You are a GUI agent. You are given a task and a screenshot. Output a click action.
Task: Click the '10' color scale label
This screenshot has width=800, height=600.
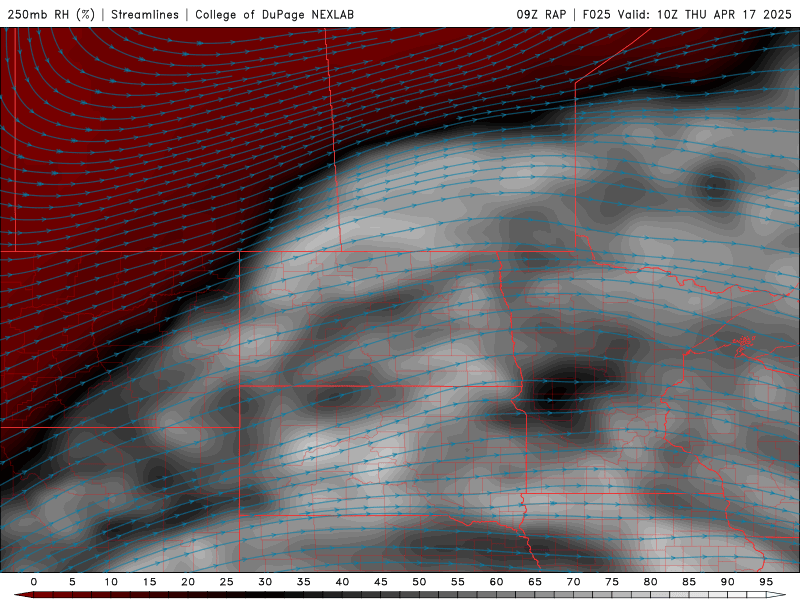(x=111, y=582)
